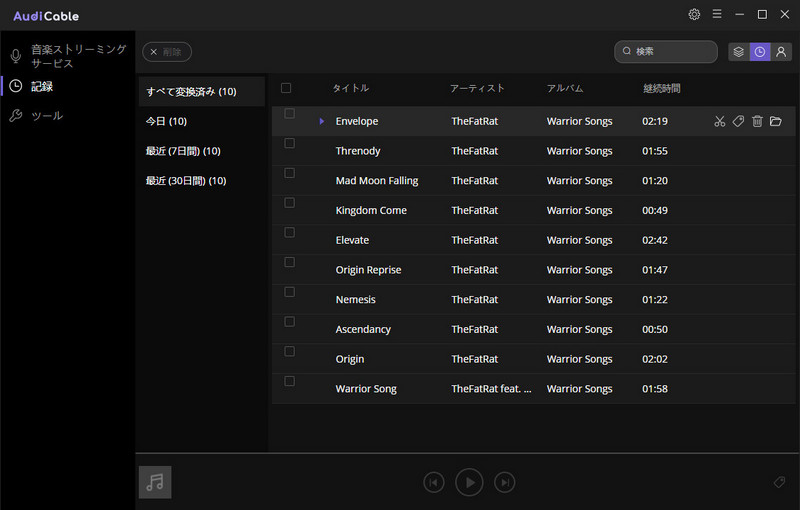Tick the select-all checkbox in the header
The height and width of the screenshot is (510, 800).
pyautogui.click(x=286, y=88)
